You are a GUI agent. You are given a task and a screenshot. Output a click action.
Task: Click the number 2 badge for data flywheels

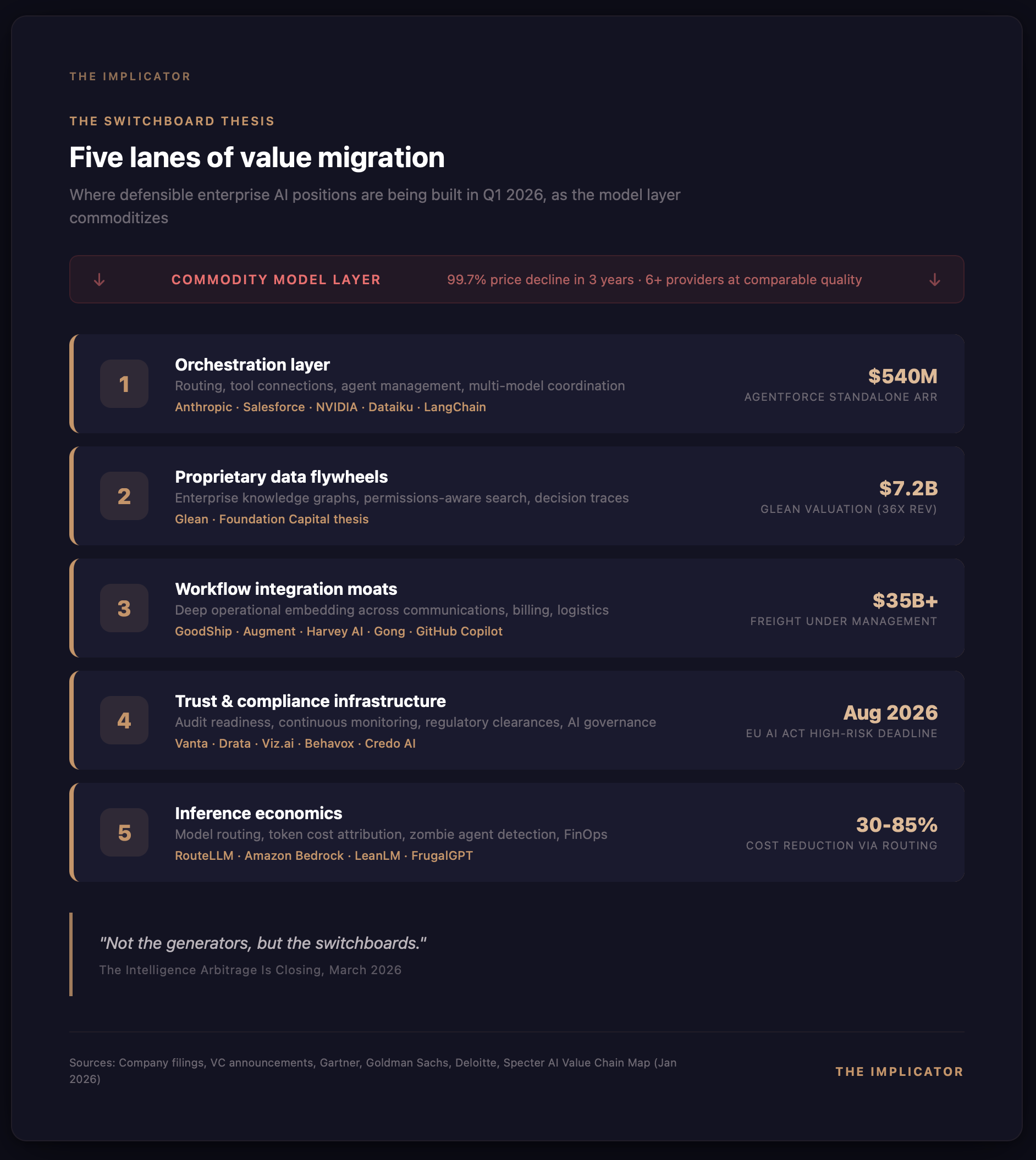tap(124, 496)
